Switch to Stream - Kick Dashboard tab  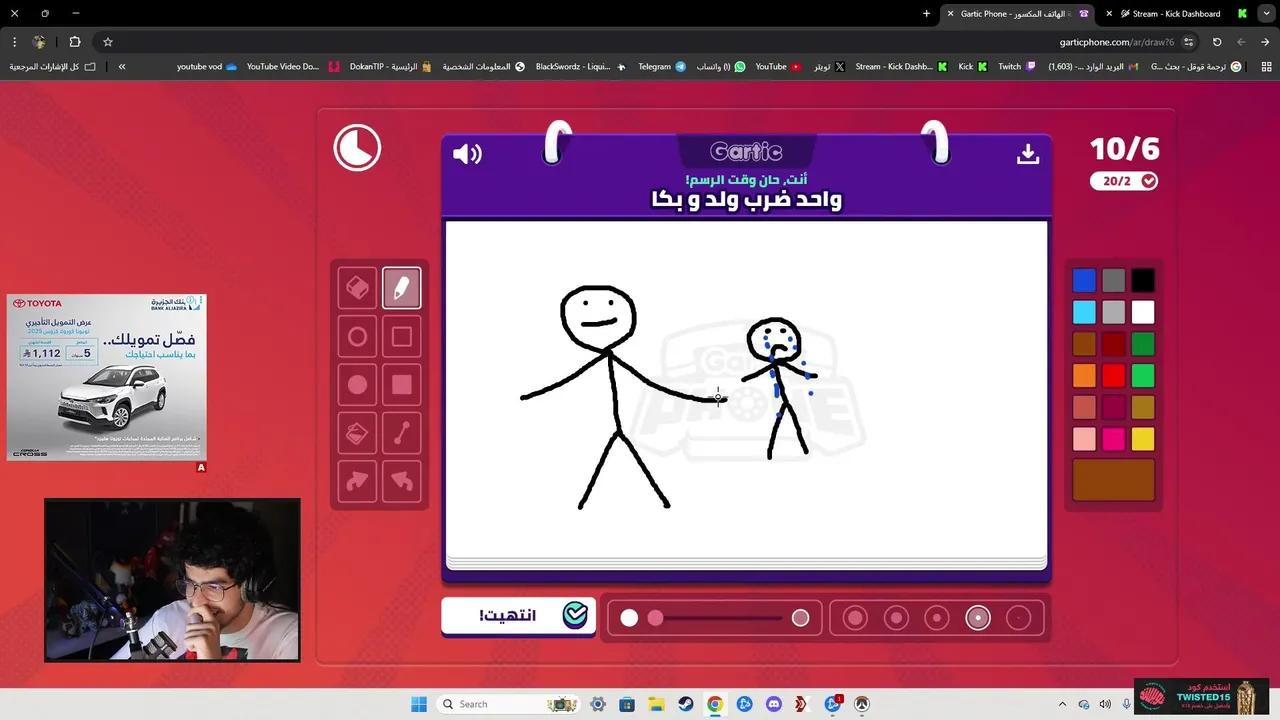(1175, 14)
